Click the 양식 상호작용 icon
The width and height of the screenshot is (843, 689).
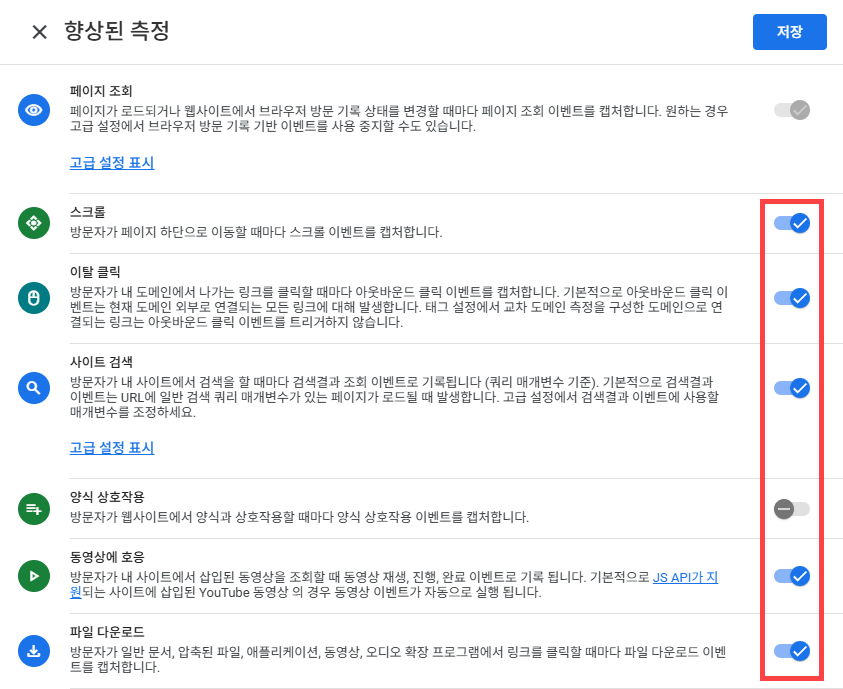coord(34,509)
